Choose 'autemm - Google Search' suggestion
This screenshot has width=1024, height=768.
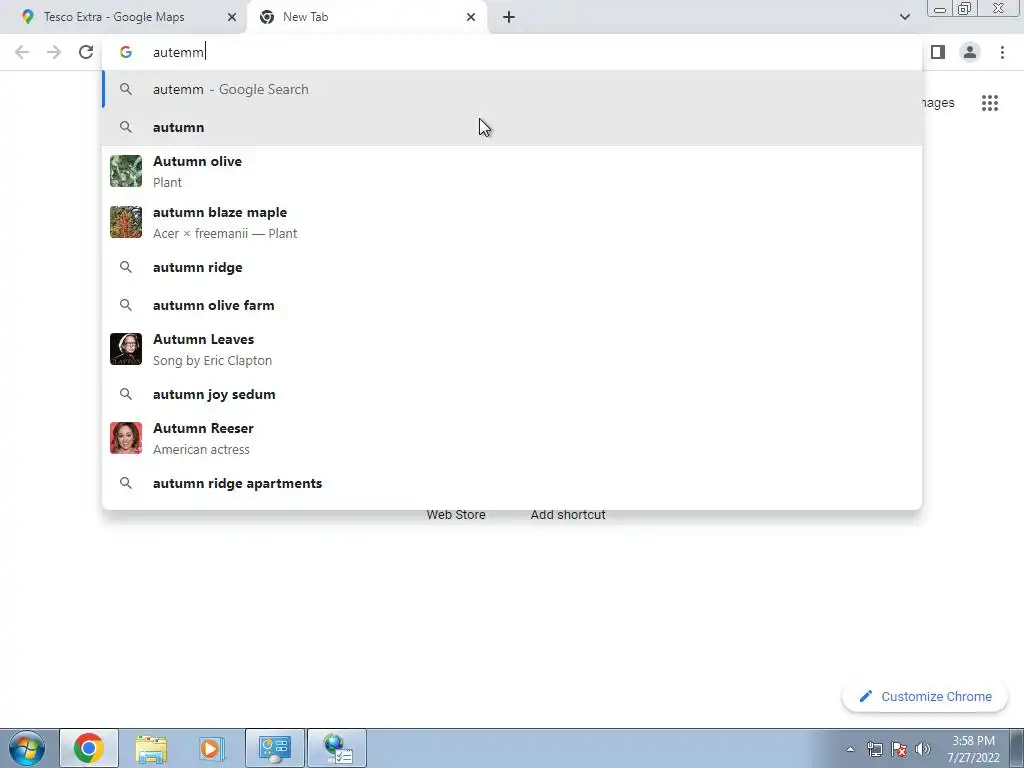(x=512, y=89)
